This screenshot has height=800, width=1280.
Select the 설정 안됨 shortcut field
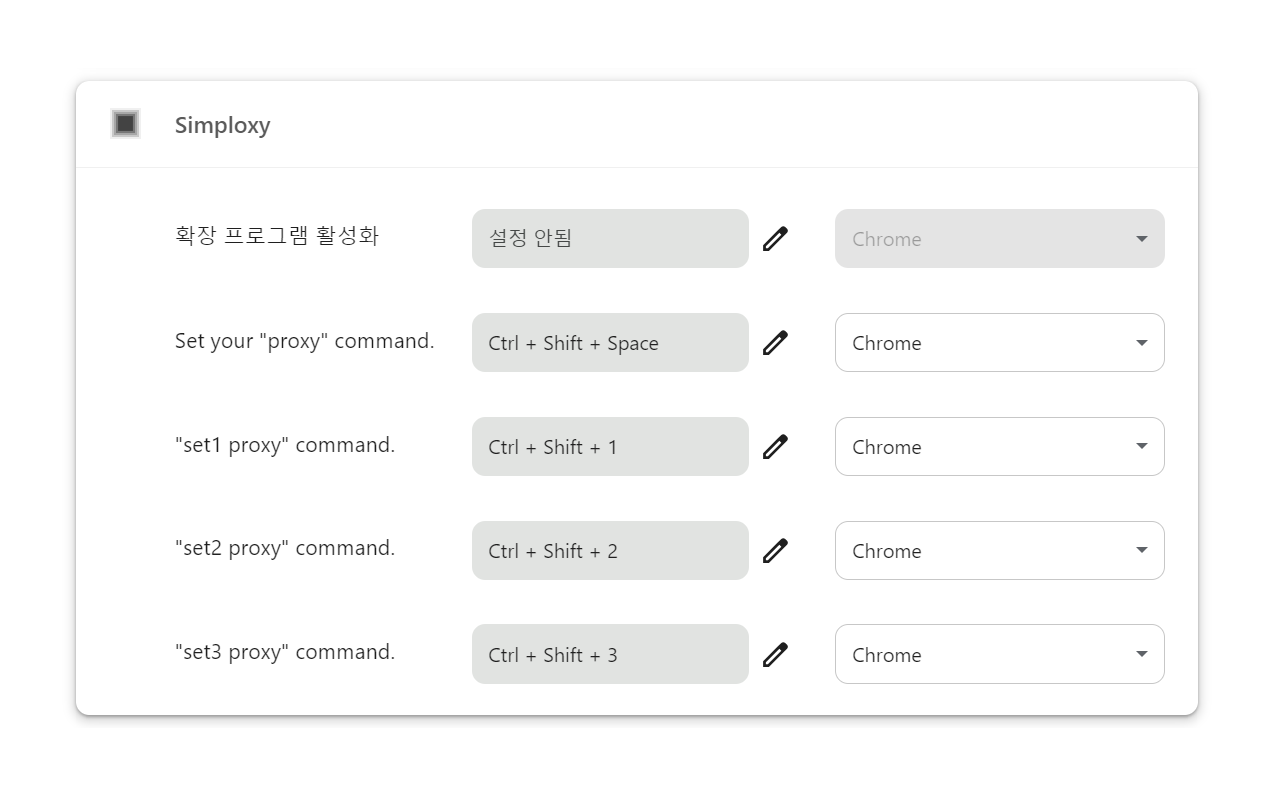pos(609,238)
